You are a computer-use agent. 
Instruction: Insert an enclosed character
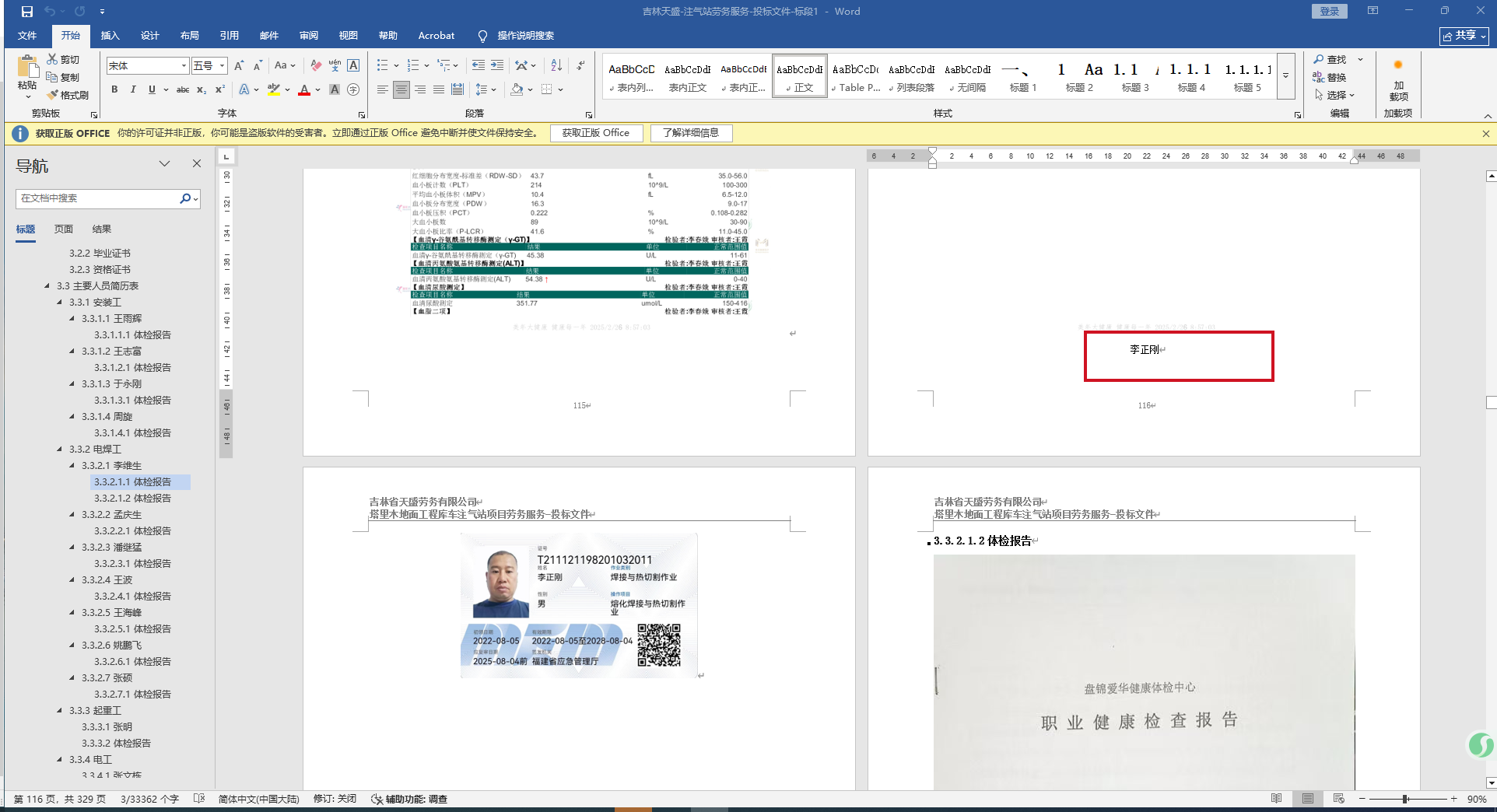tap(353, 89)
